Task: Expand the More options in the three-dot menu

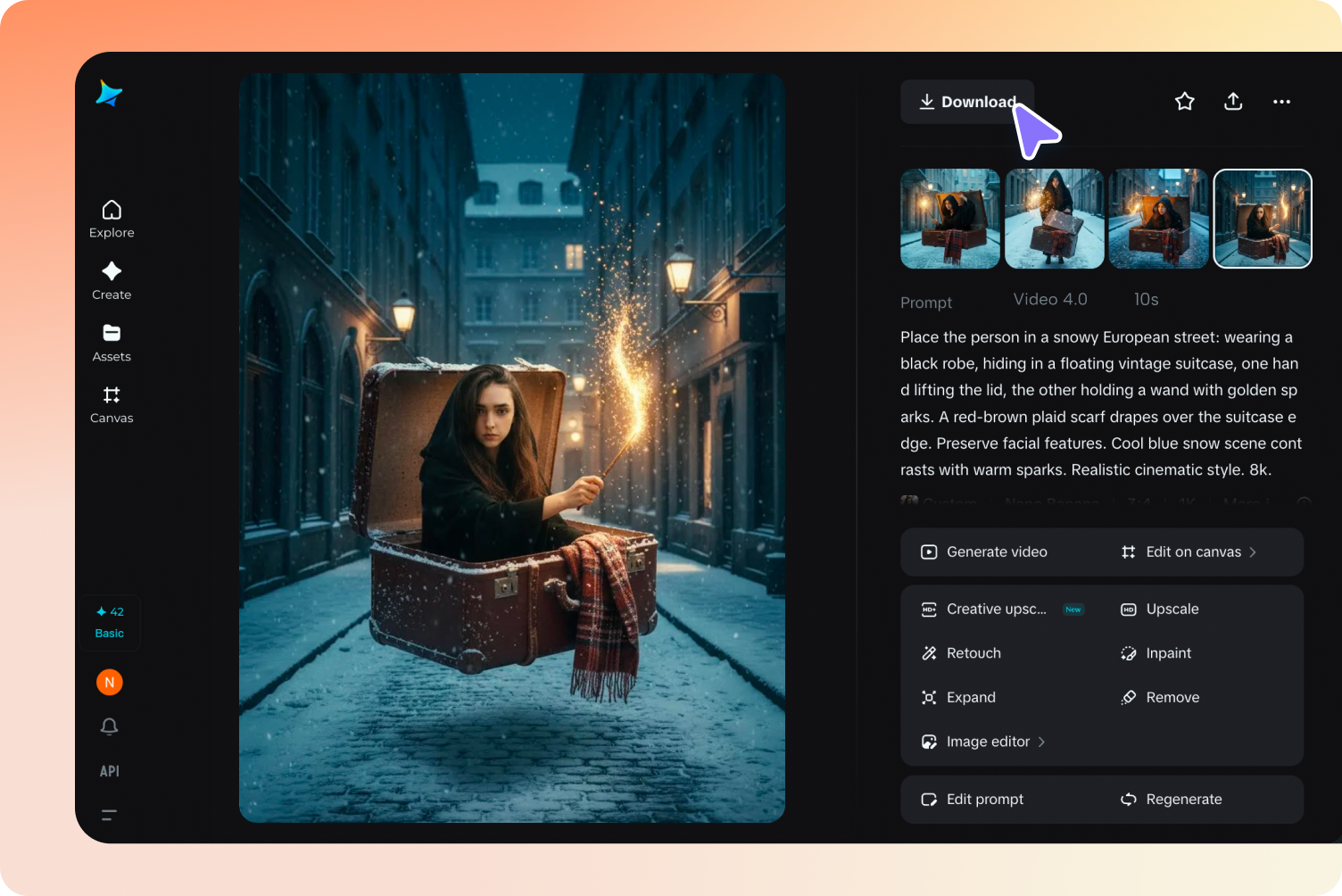Action: coord(1281,101)
